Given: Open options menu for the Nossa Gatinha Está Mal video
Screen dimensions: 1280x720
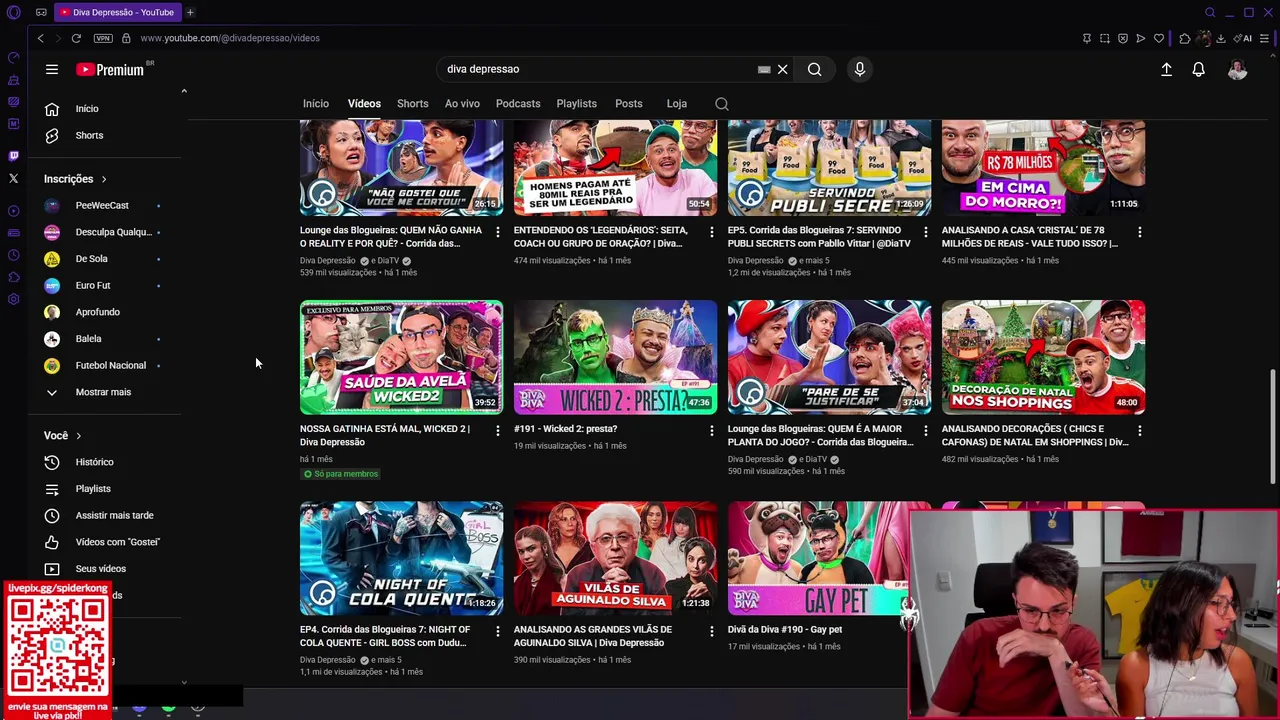Looking at the screenshot, I should 497,431.
